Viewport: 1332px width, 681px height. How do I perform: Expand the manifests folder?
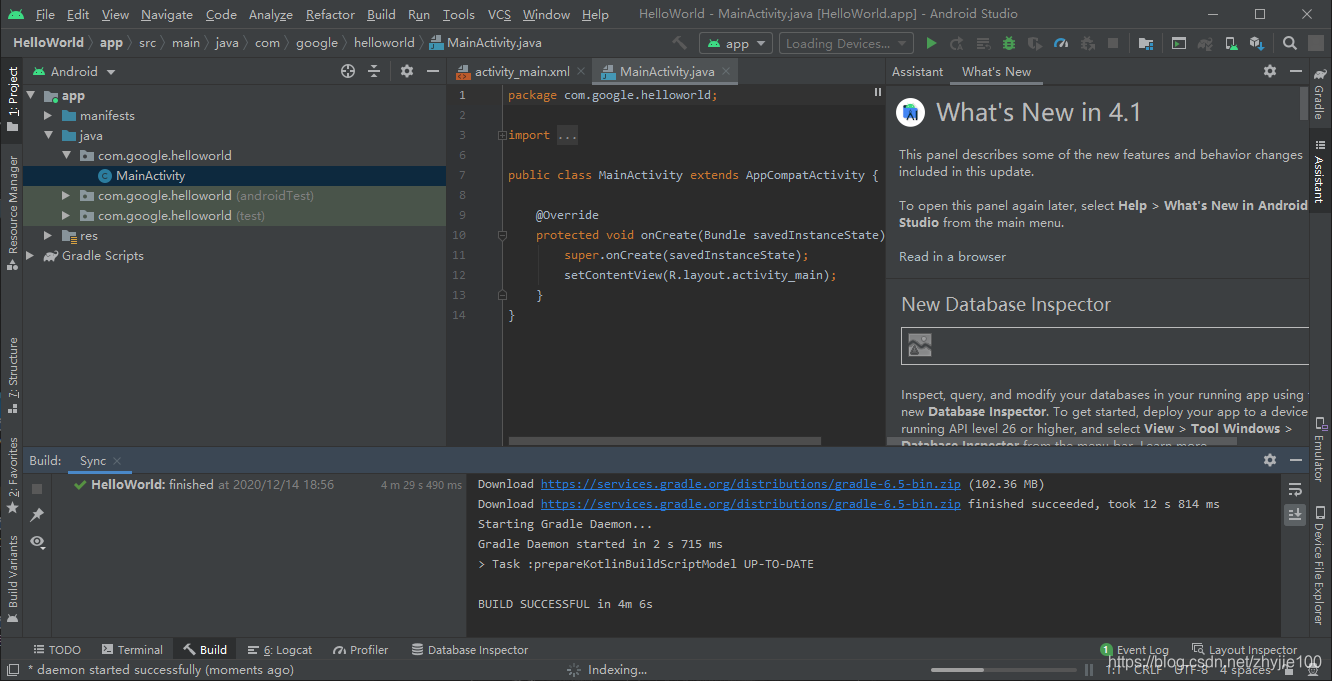click(x=48, y=116)
